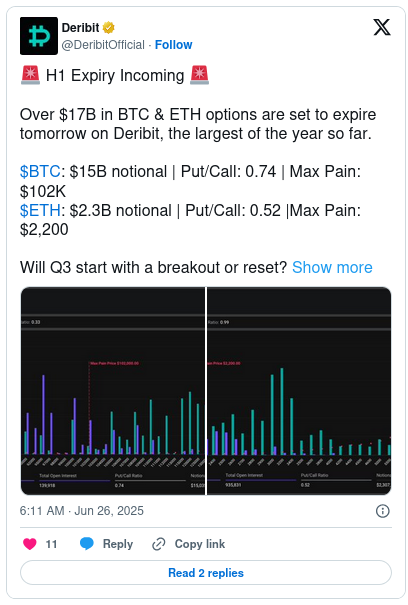The height and width of the screenshot is (605, 408).
Task: Click the Copy link text
Action: tap(200, 544)
